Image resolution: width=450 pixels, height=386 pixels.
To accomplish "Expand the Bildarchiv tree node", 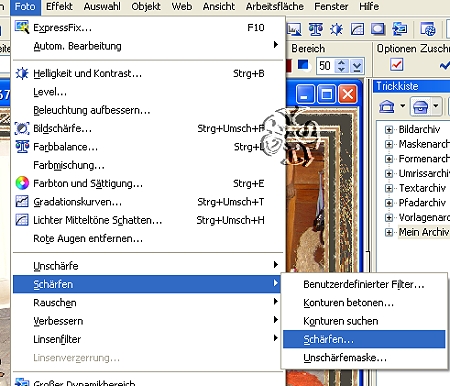I will (389, 129).
